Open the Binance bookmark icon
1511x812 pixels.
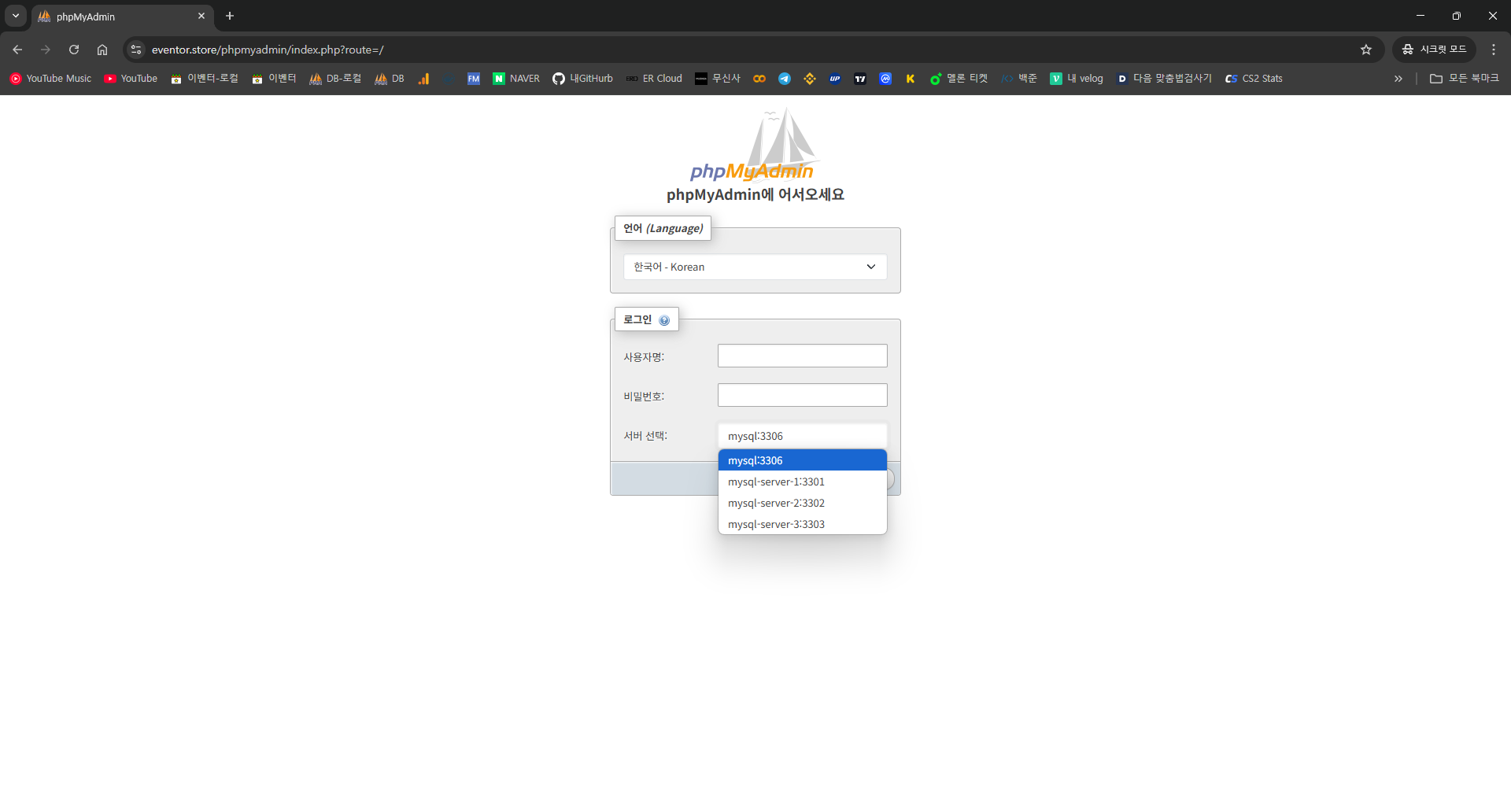point(810,79)
